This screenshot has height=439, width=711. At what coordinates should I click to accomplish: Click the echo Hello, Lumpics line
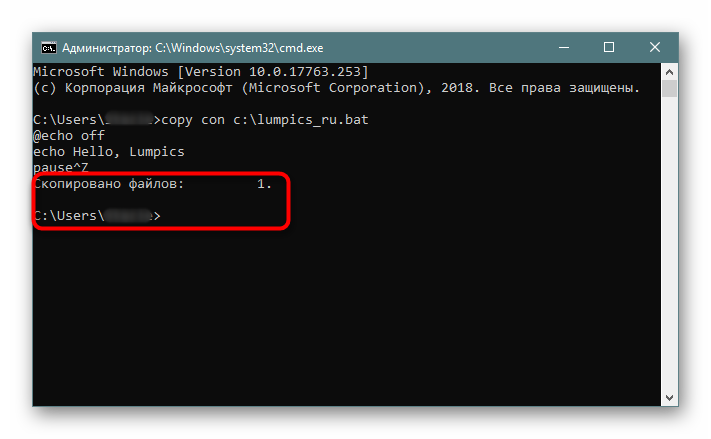(x=109, y=151)
